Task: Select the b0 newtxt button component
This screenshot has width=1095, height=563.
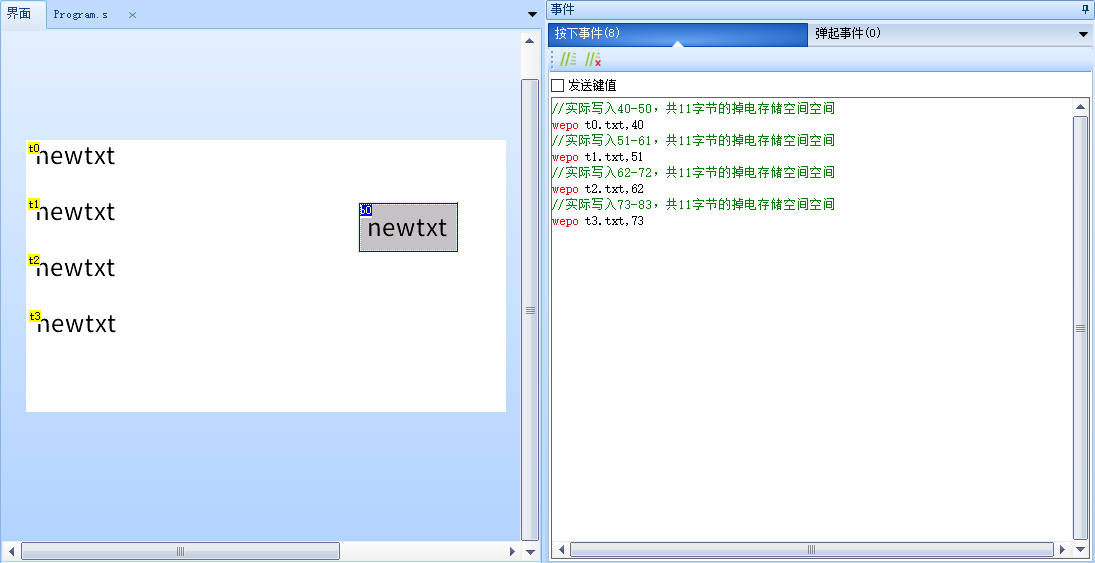Action: [408, 228]
